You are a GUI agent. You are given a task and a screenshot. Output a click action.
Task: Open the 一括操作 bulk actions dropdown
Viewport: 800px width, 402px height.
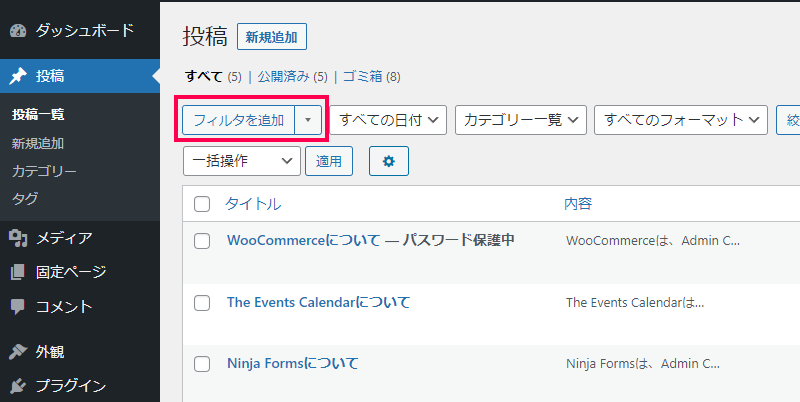pyautogui.click(x=242, y=161)
